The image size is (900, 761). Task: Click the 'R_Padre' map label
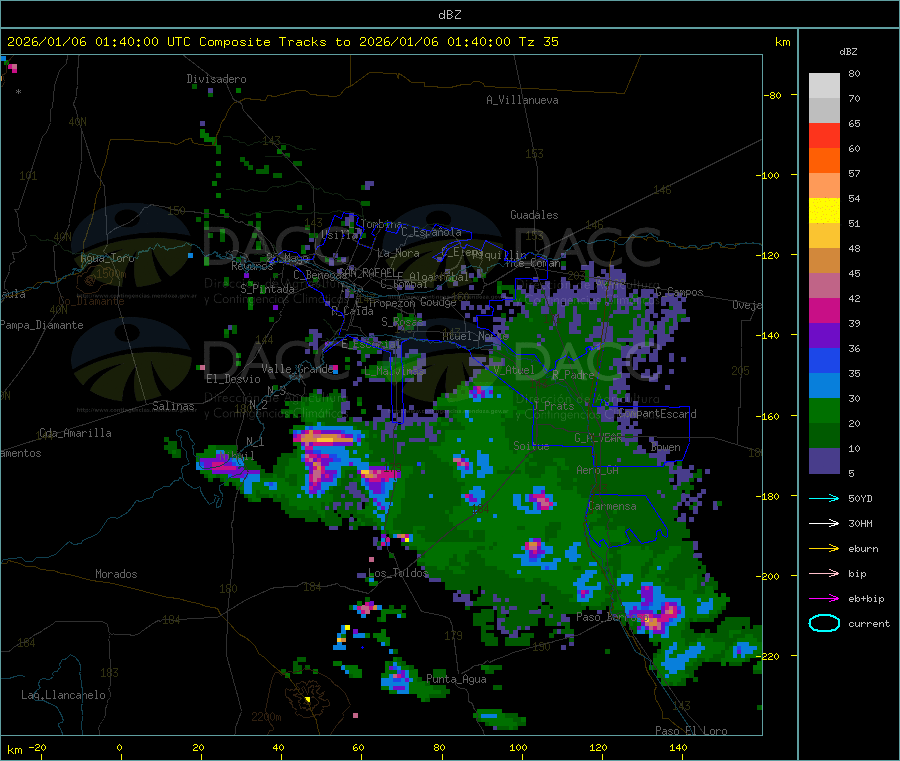pos(573,375)
